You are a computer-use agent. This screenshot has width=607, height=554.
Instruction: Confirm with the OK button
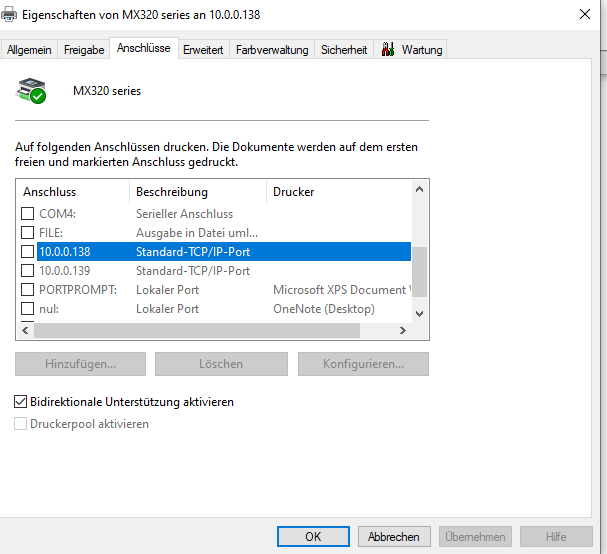click(x=313, y=537)
